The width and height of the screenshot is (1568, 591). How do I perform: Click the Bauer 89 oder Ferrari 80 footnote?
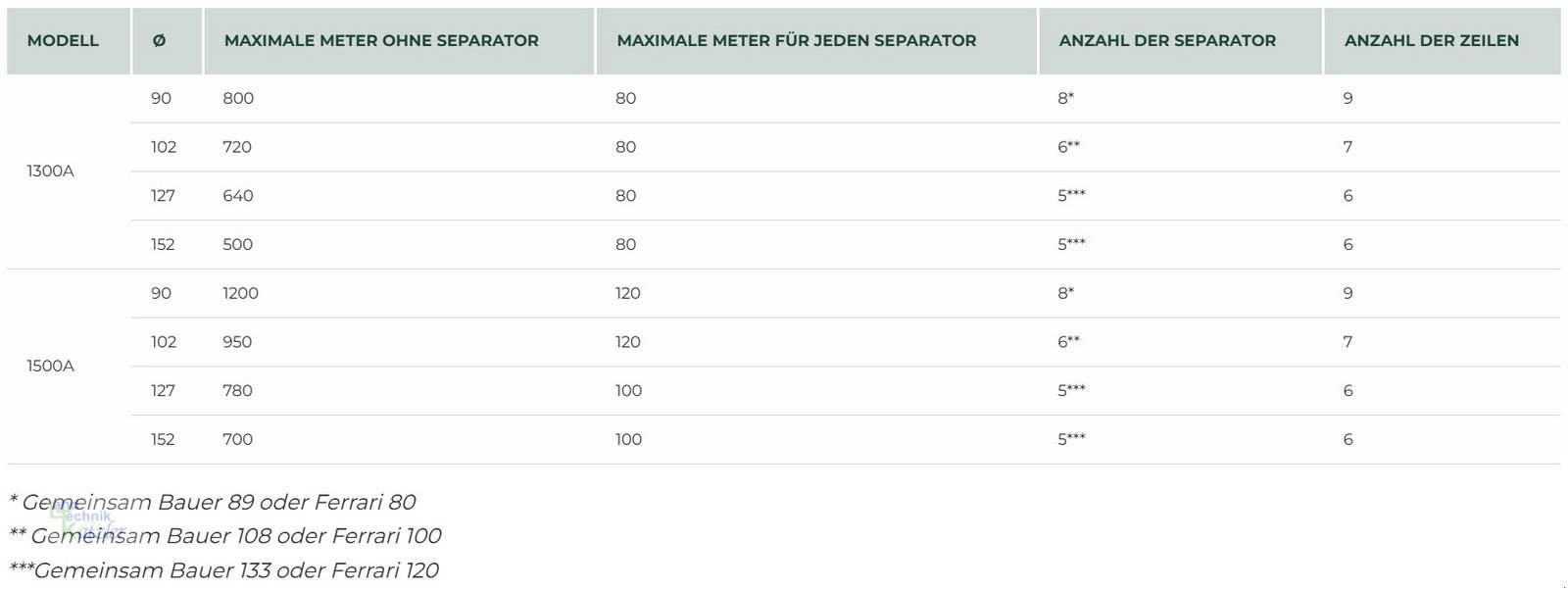[214, 503]
